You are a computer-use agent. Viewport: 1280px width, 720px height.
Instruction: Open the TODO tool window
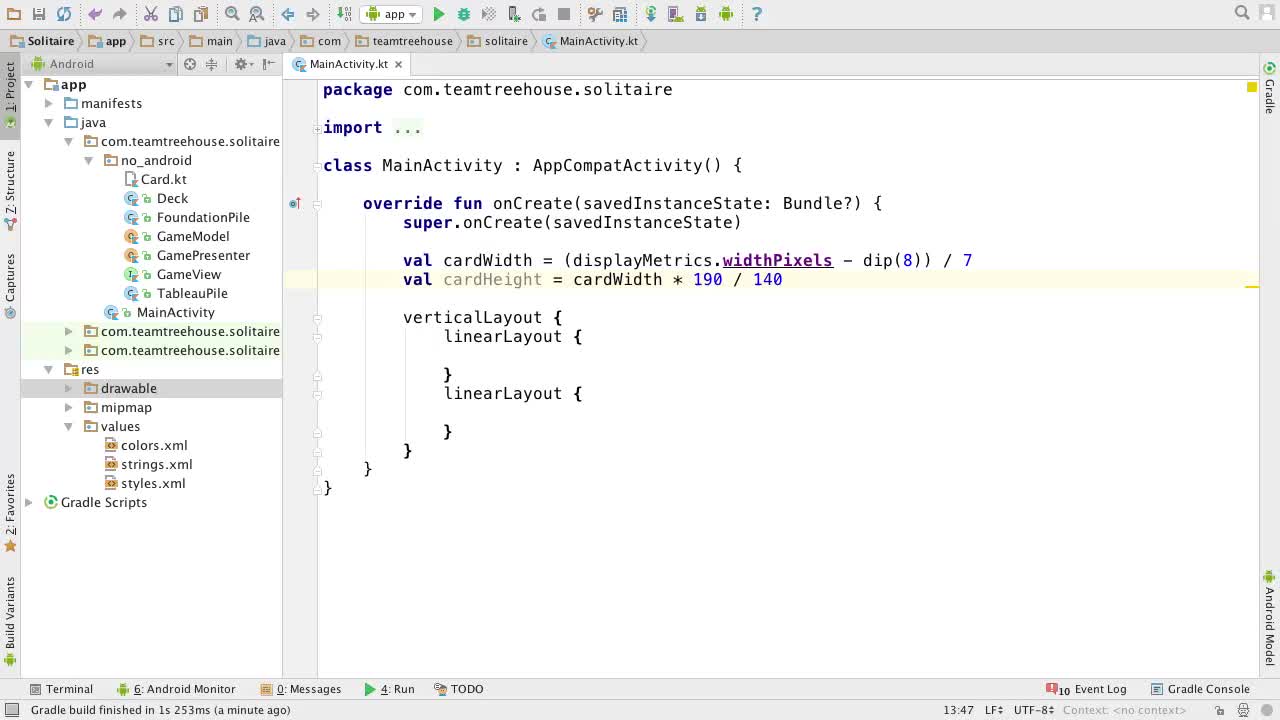(x=459, y=689)
